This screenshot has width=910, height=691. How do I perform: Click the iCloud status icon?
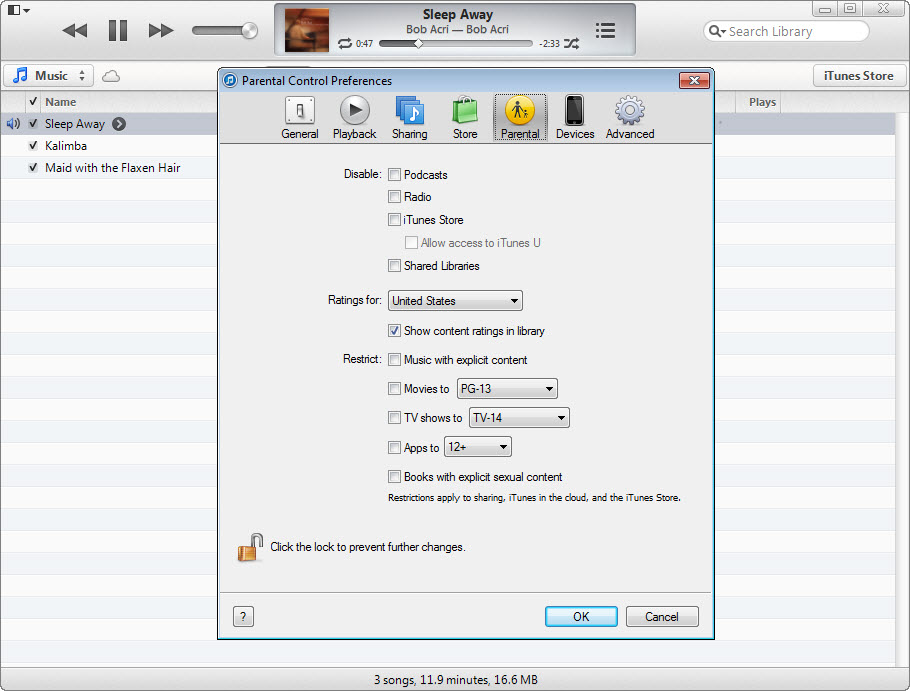(x=111, y=76)
